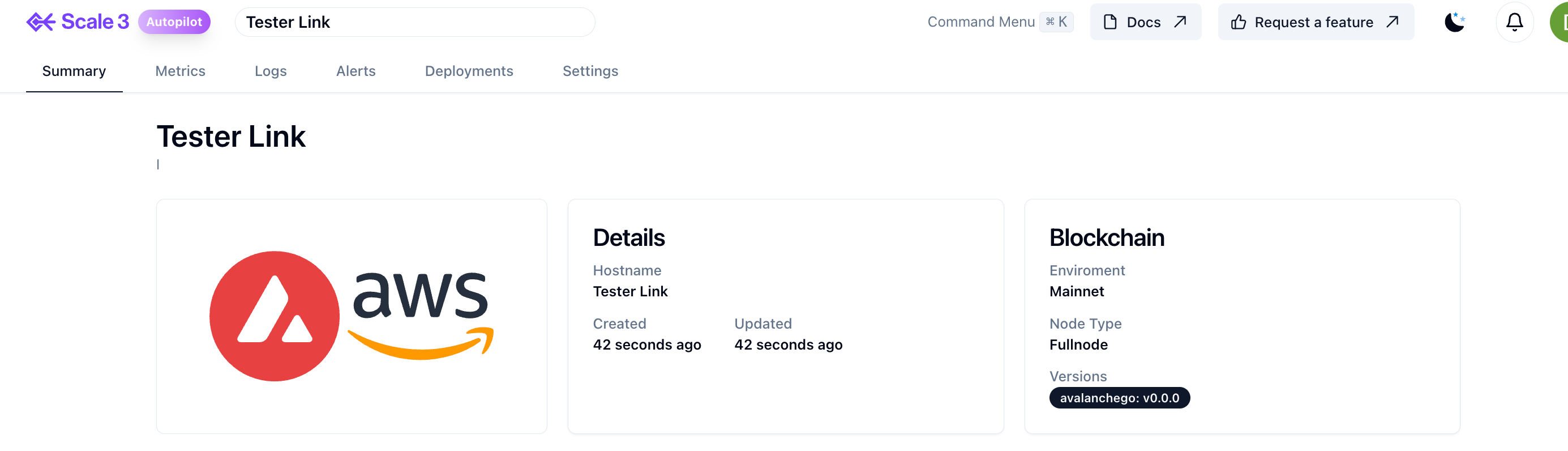The image size is (1568, 451).
Task: Click the Node Type label
Action: coord(1085,324)
